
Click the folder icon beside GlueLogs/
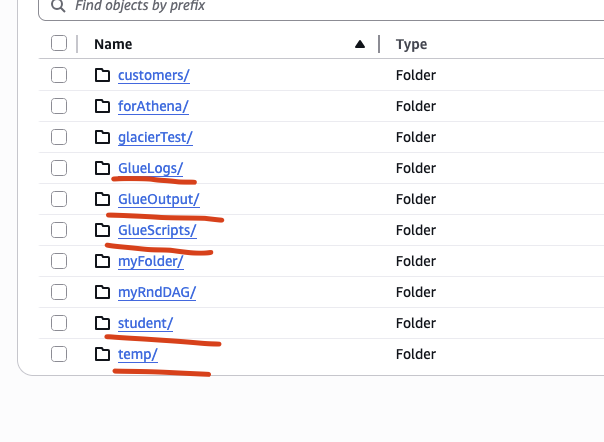pos(102,168)
